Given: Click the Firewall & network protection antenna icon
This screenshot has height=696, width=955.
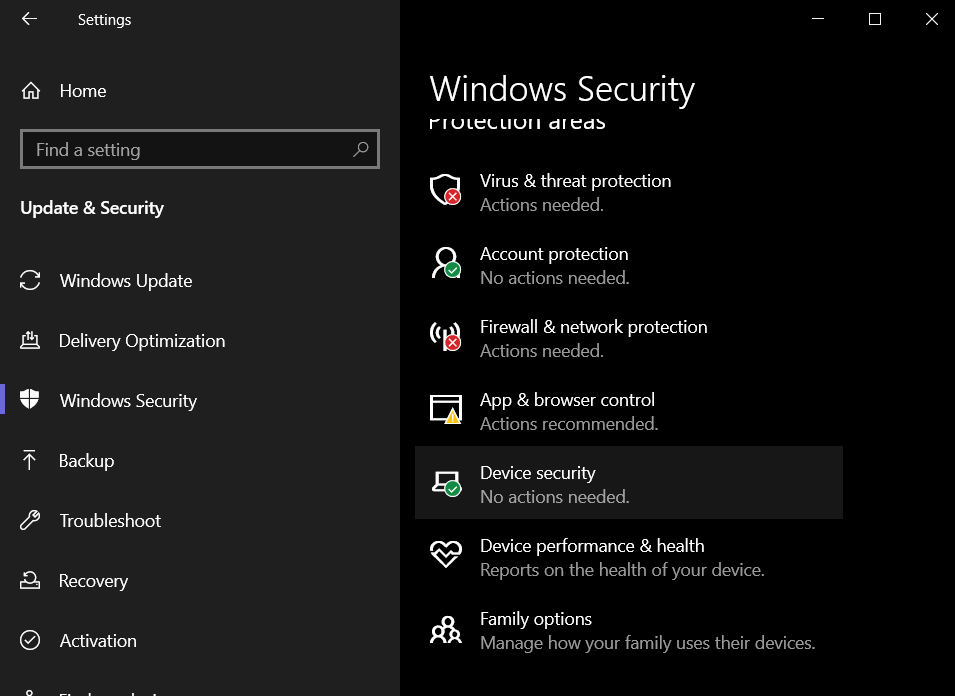Looking at the screenshot, I should [x=445, y=335].
